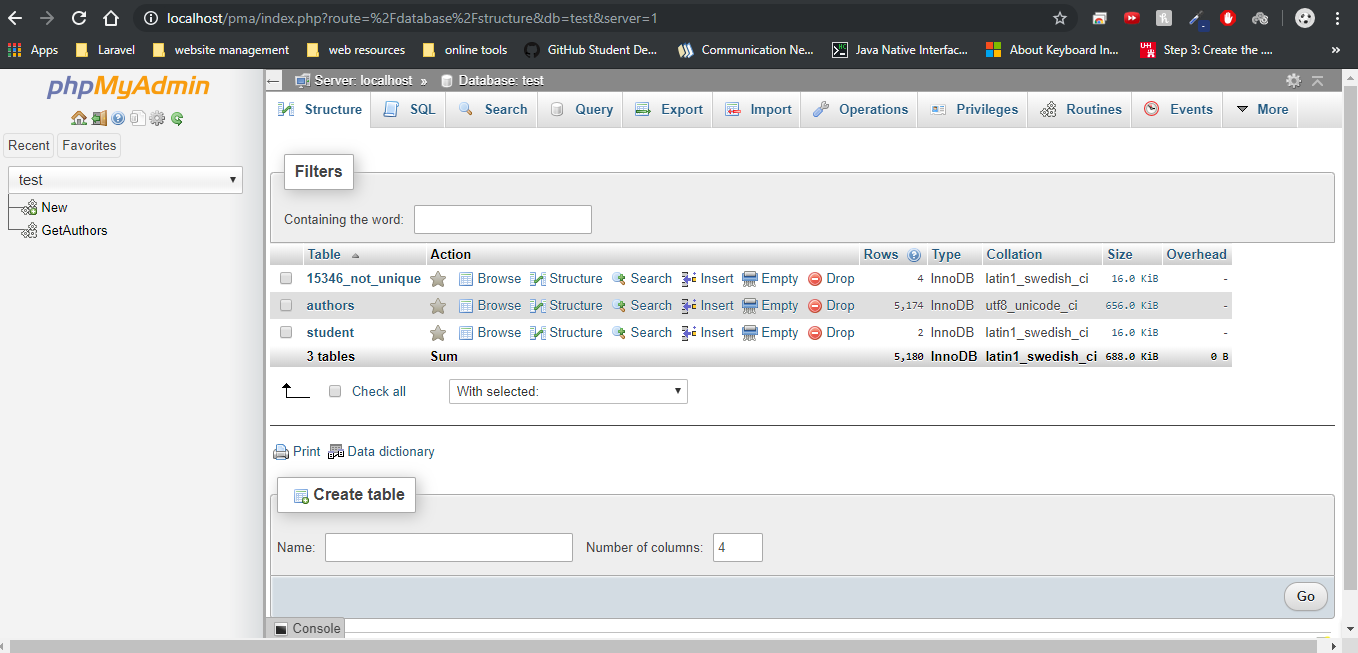Open phpMyAdmin documentation help icon
Image resolution: width=1358 pixels, height=653 pixels.
click(118, 118)
